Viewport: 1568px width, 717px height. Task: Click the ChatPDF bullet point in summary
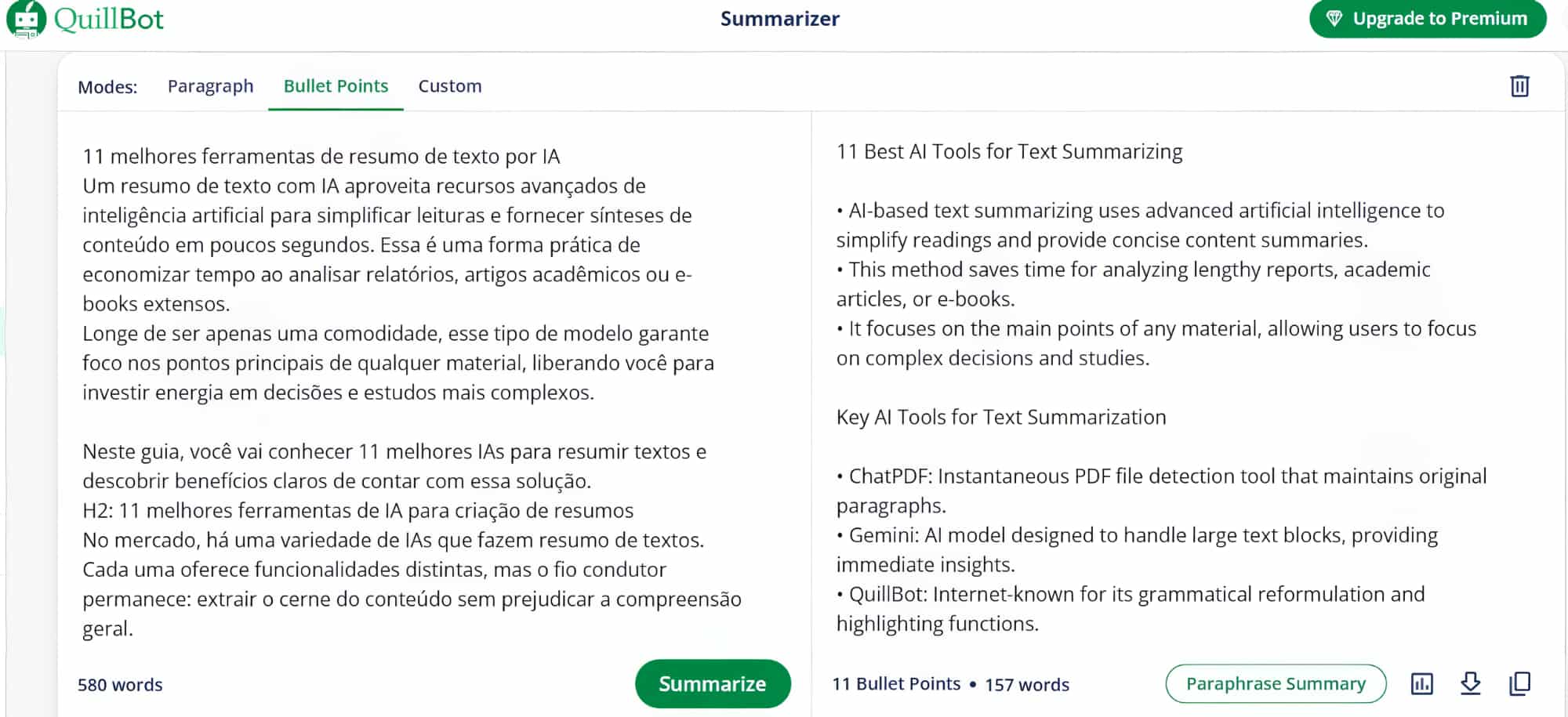(x=1161, y=491)
